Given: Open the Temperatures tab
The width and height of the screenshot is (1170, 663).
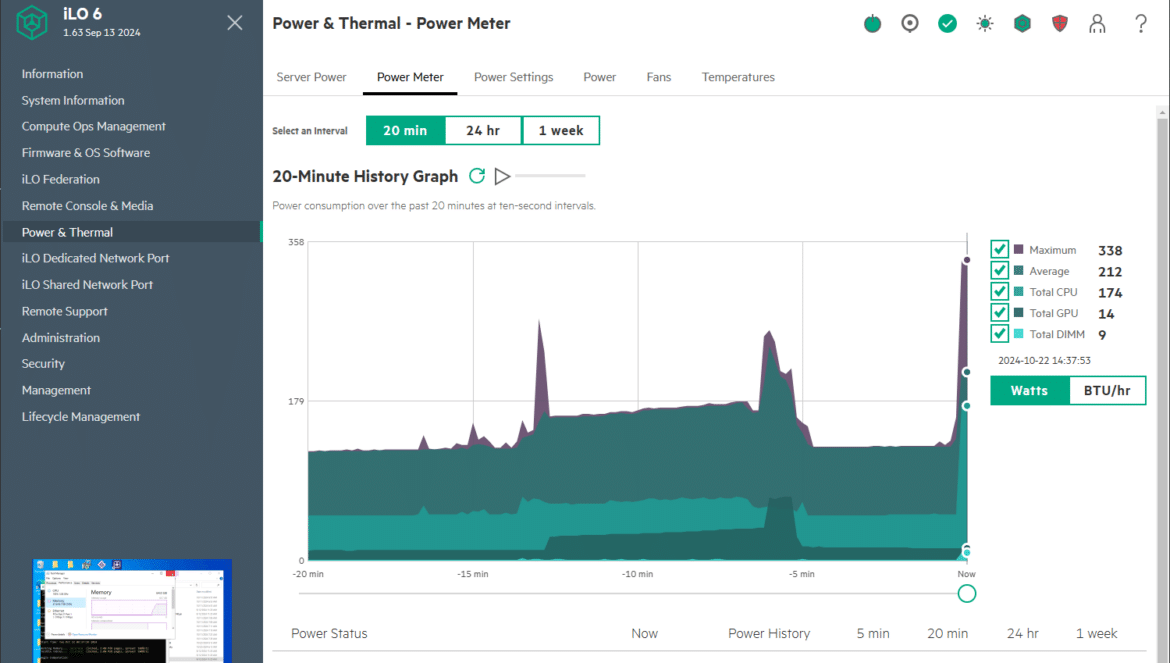Looking at the screenshot, I should [x=738, y=77].
